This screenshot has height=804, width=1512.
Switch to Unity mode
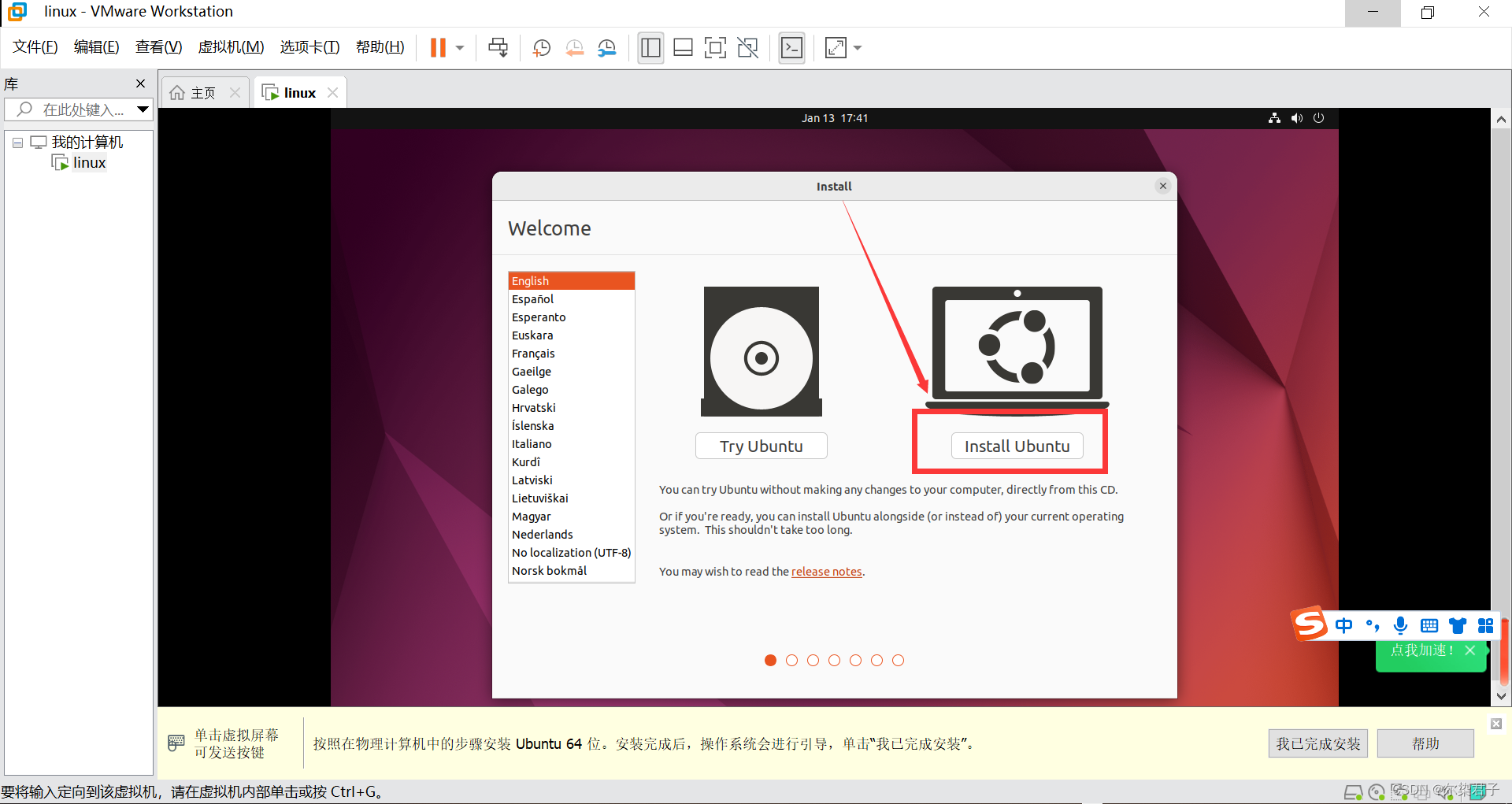(747, 48)
